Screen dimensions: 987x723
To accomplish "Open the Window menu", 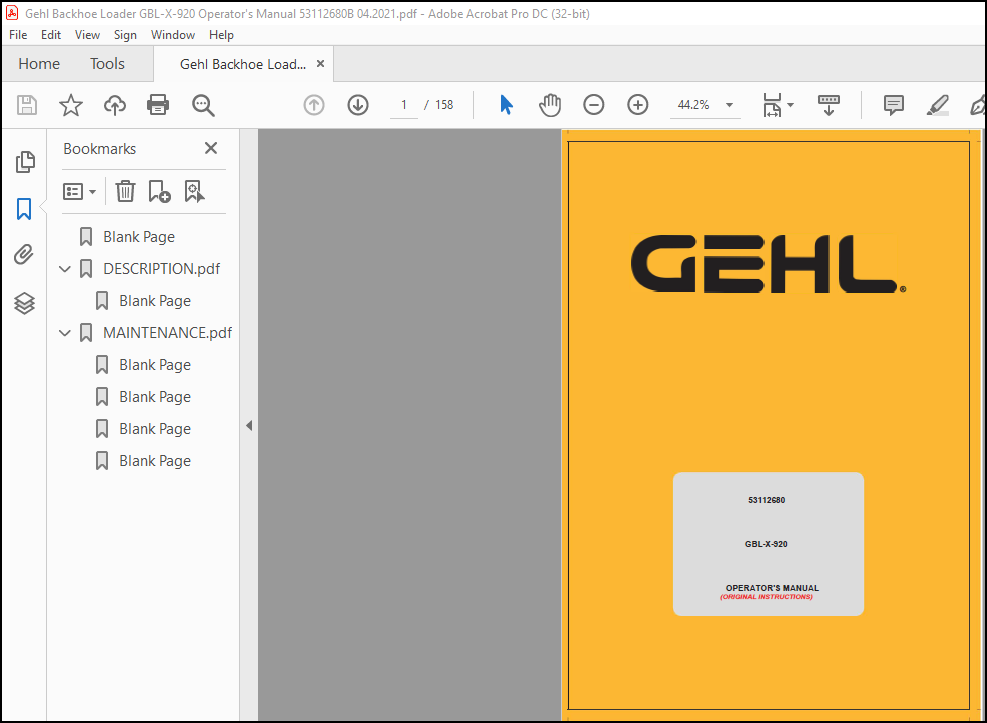I will click(172, 35).
